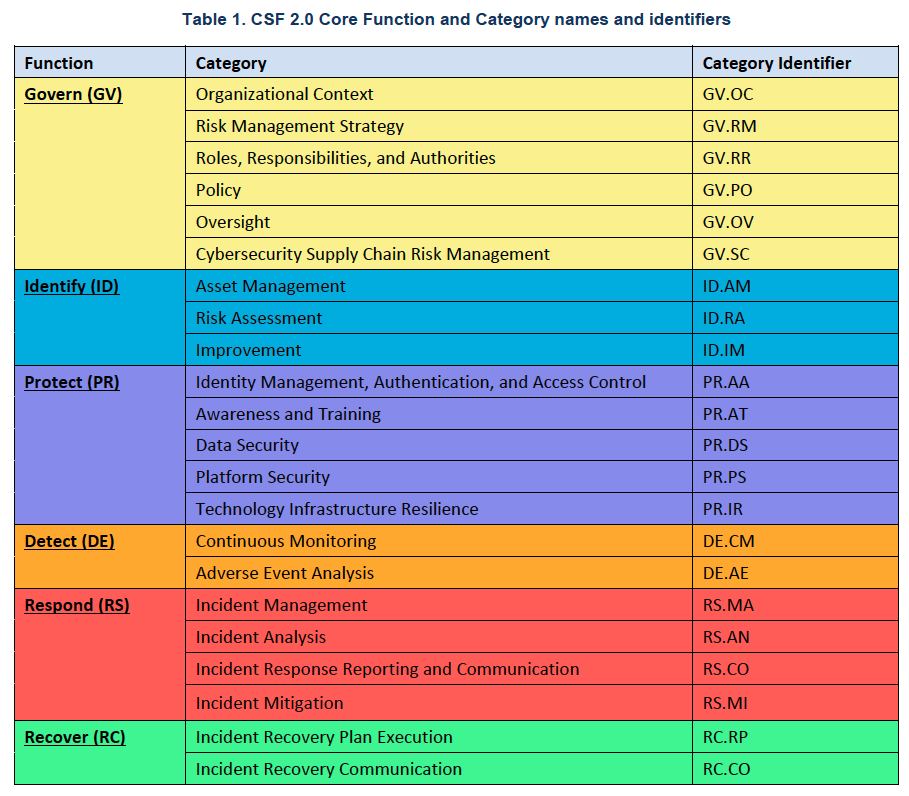Select the RC.CO identifier cell
The width and height of the screenshot is (909, 796).
click(795, 769)
